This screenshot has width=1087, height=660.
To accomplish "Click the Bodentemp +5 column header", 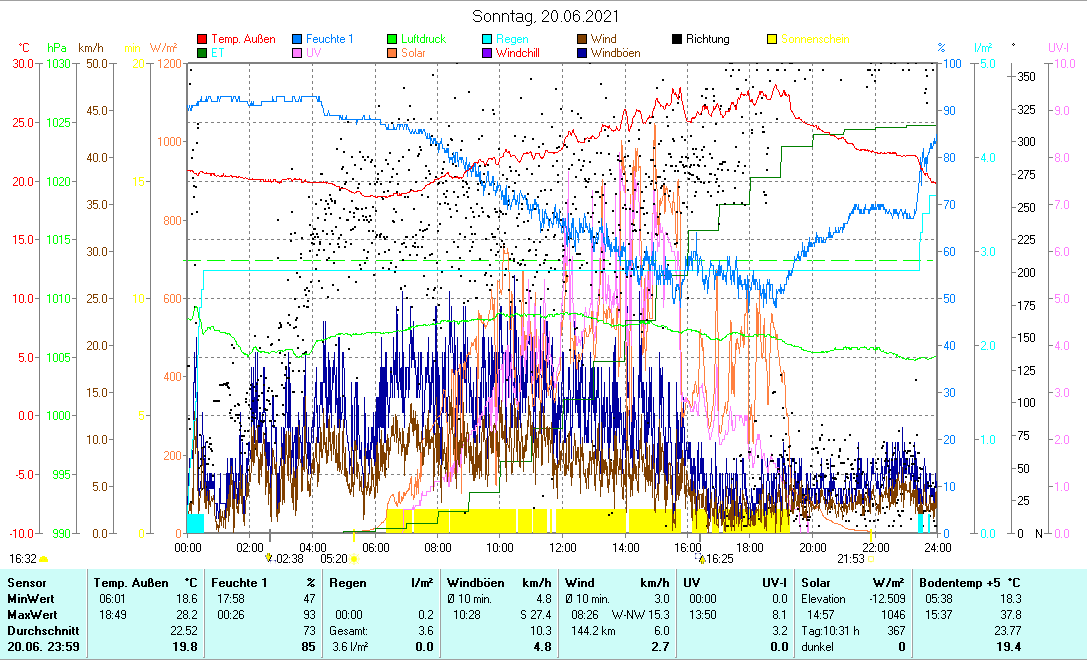I will pos(958,582).
